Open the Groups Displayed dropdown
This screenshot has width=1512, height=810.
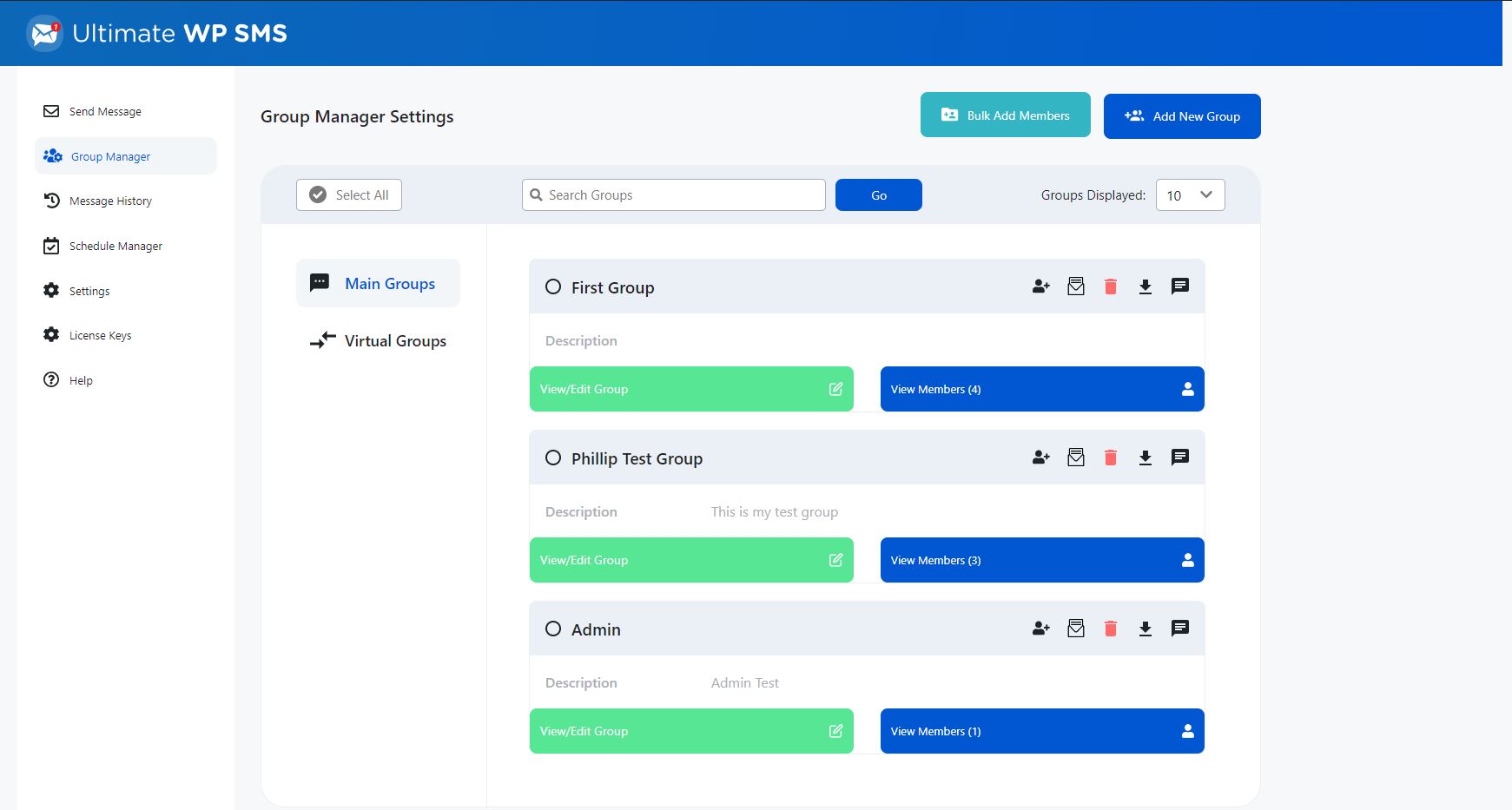point(1190,195)
